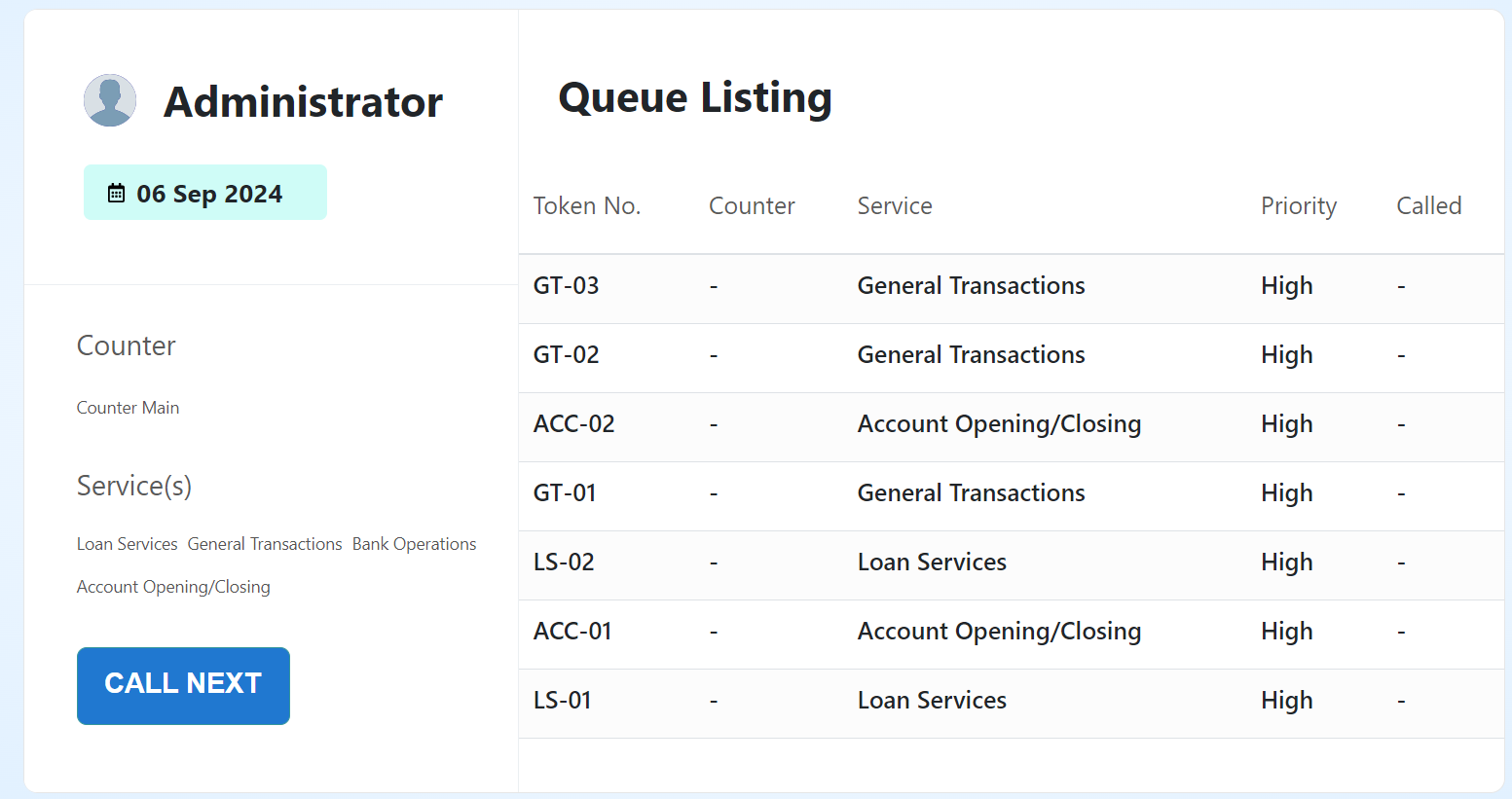Select the Account Opening/Closing service tag
The height and width of the screenshot is (799, 1512).
coord(173,587)
